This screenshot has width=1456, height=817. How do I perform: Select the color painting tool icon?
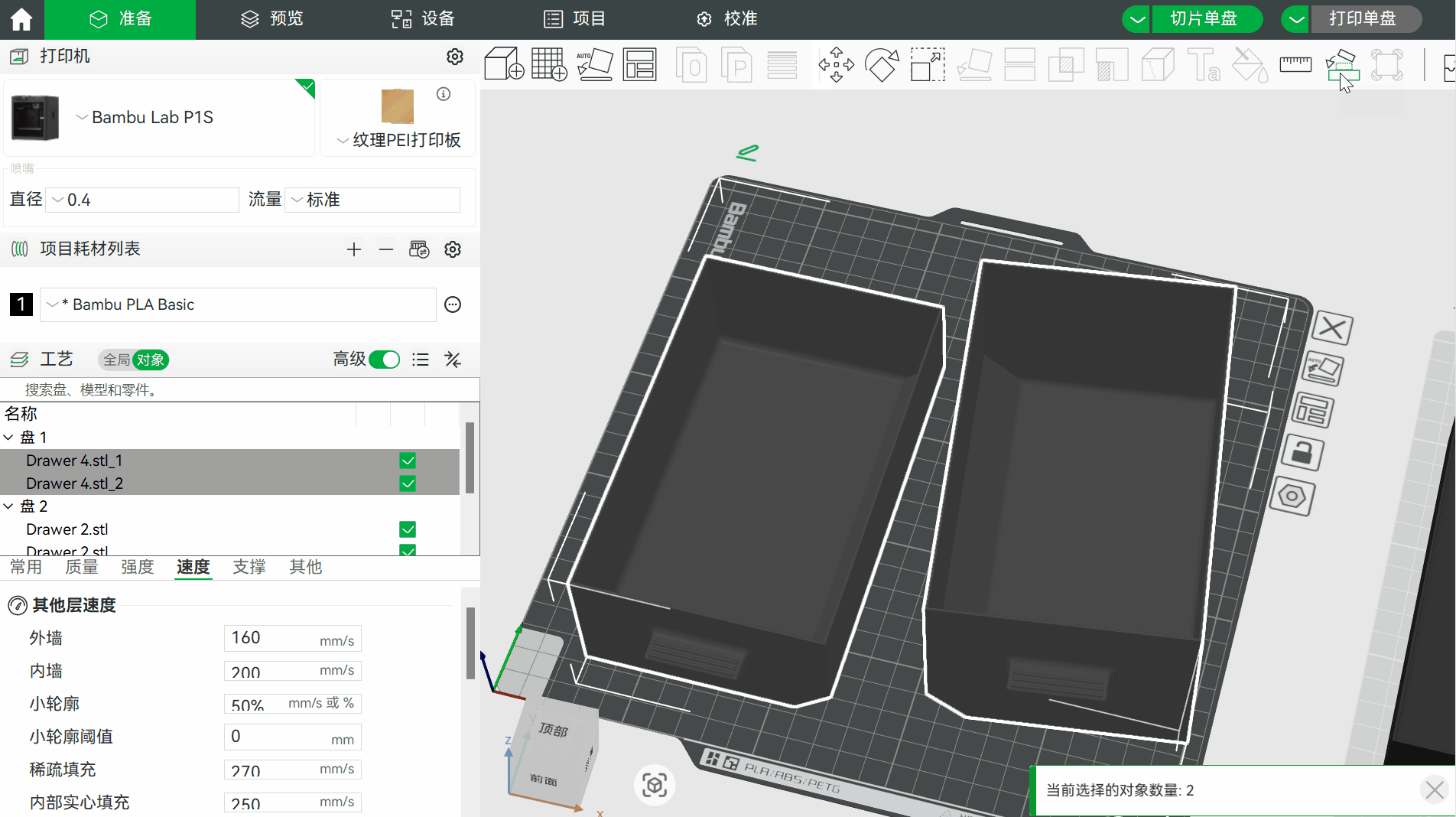pyautogui.click(x=1250, y=64)
